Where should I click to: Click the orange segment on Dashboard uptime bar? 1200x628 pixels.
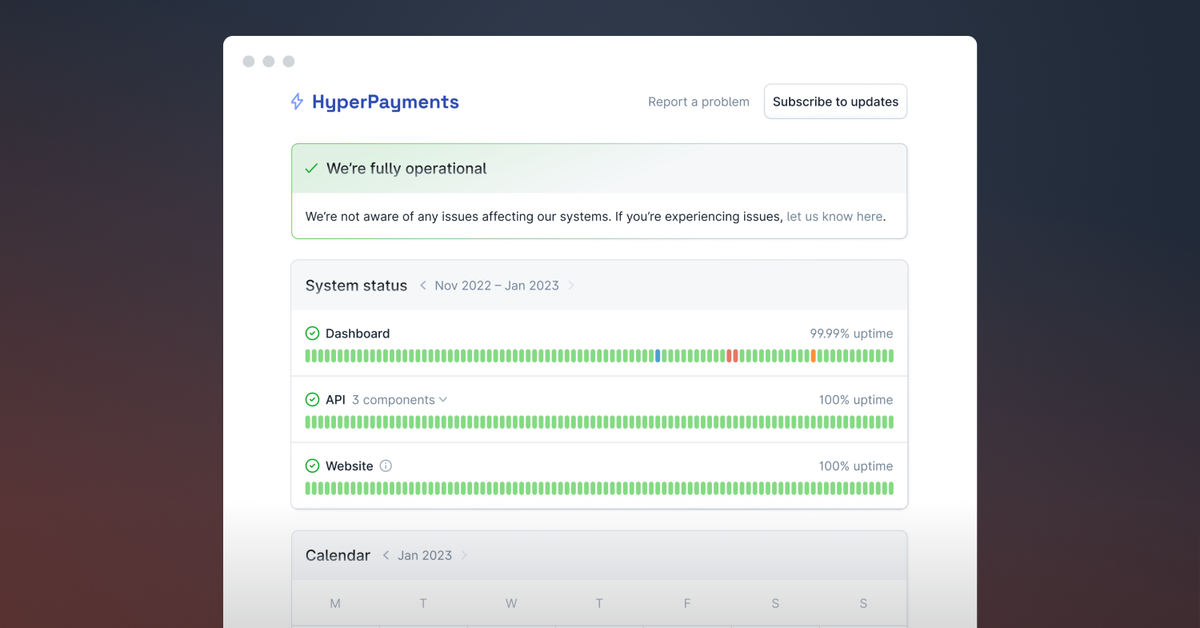click(813, 355)
